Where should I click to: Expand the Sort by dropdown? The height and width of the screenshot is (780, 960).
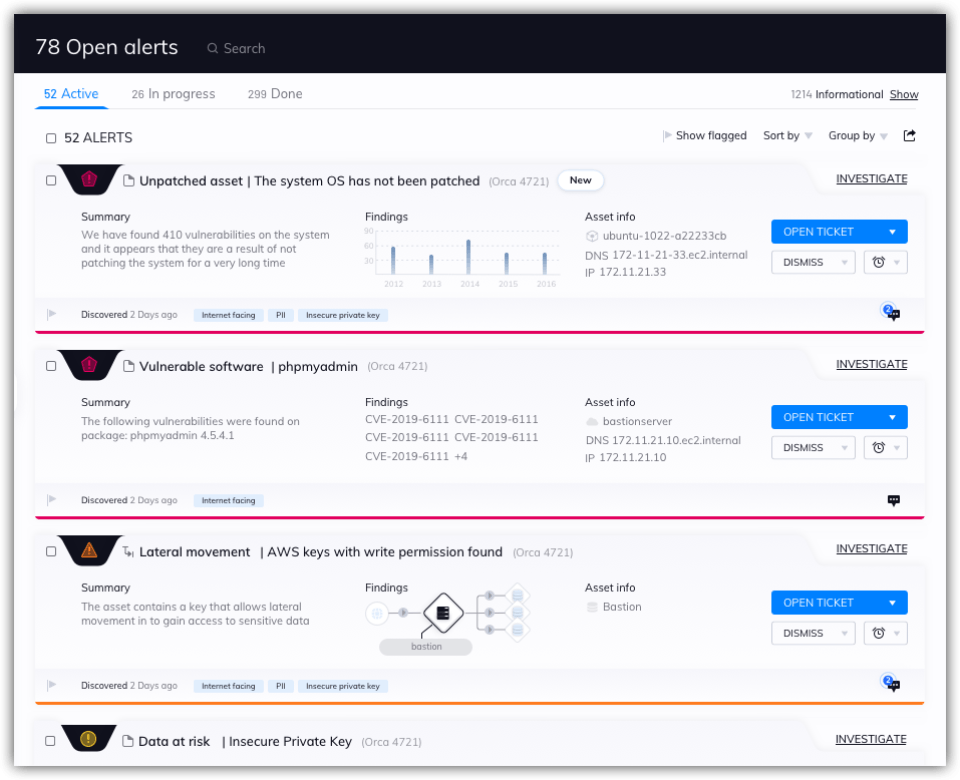tap(787, 136)
